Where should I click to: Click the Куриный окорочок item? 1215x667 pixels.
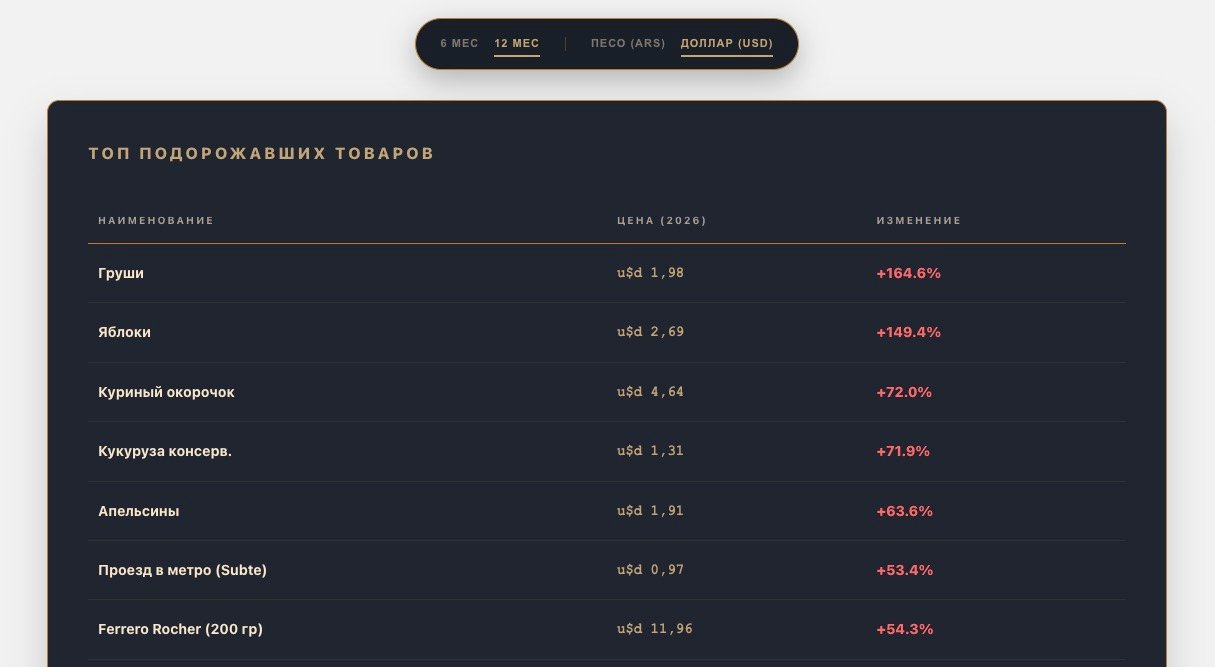(x=166, y=392)
